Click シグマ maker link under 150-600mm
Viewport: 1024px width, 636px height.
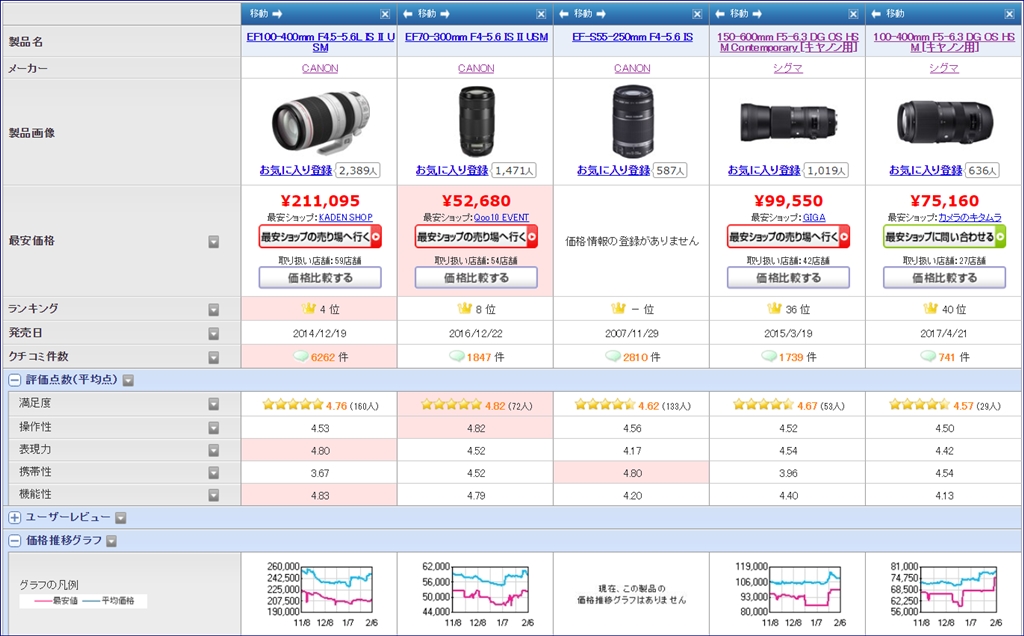788,68
